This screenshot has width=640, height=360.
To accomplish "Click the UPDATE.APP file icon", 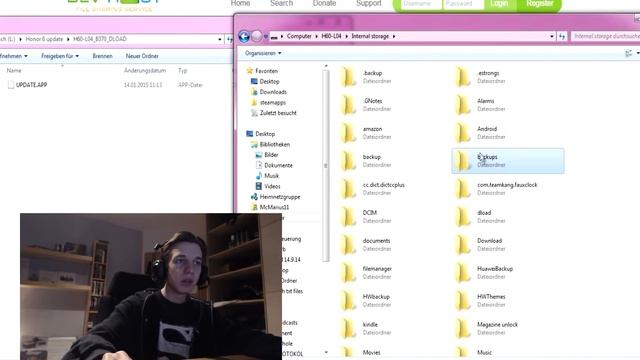I will click(11, 84).
